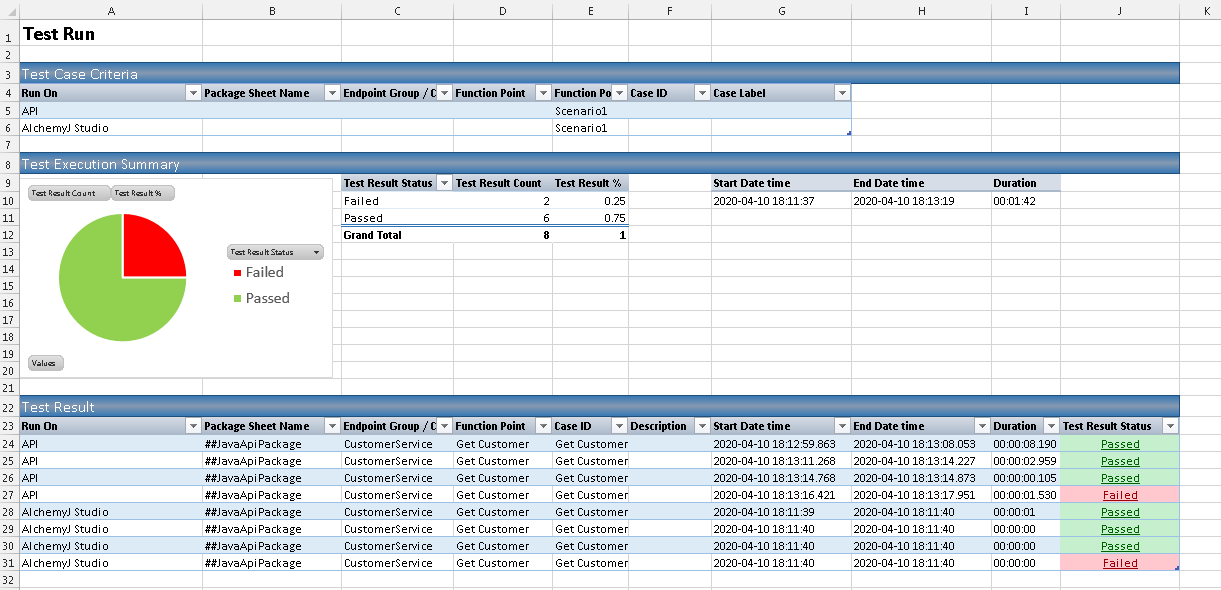Select column J header
The image size is (1221, 590).
1119,10
